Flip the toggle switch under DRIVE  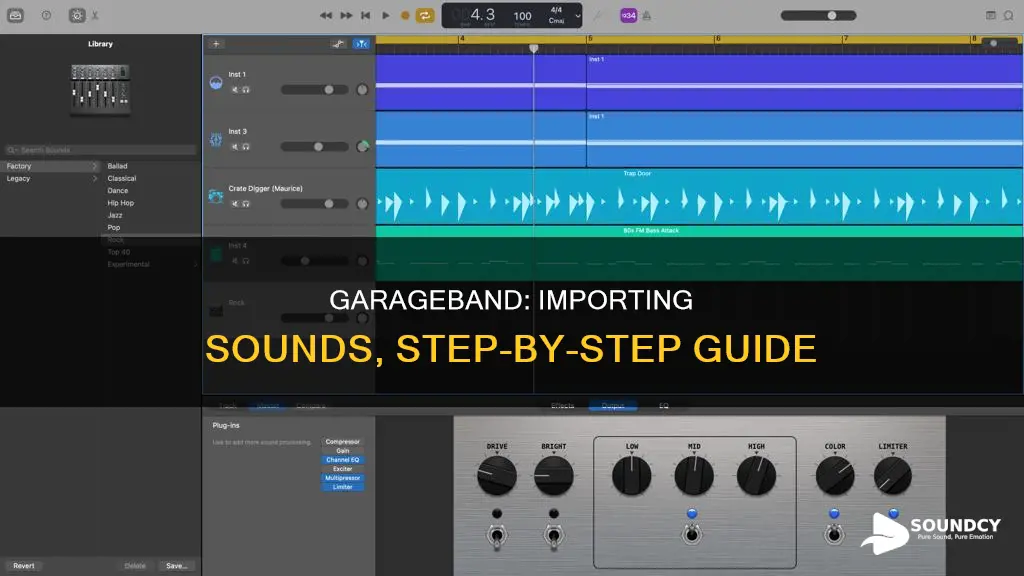tap(497, 536)
